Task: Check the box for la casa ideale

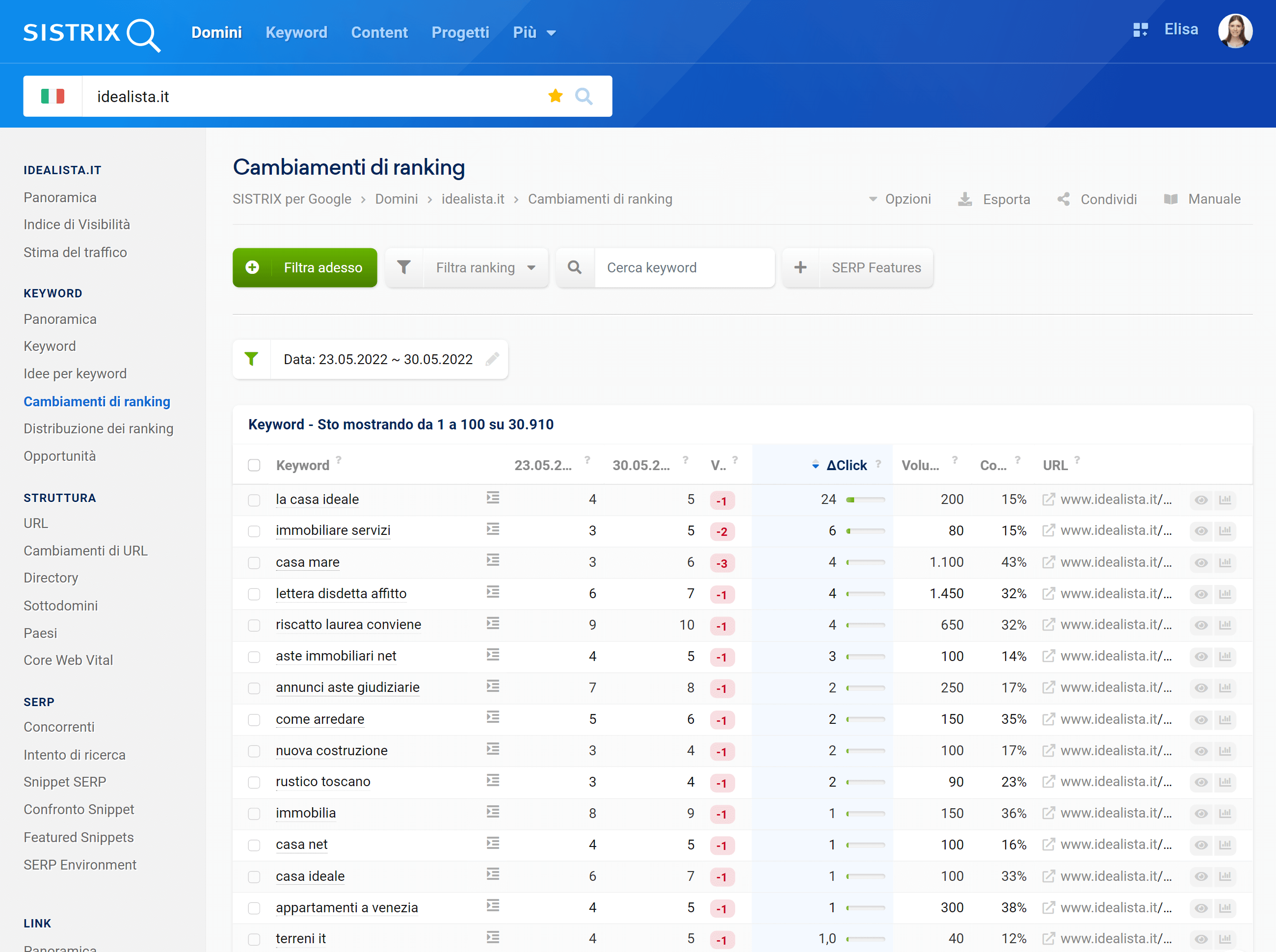Action: pos(254,500)
